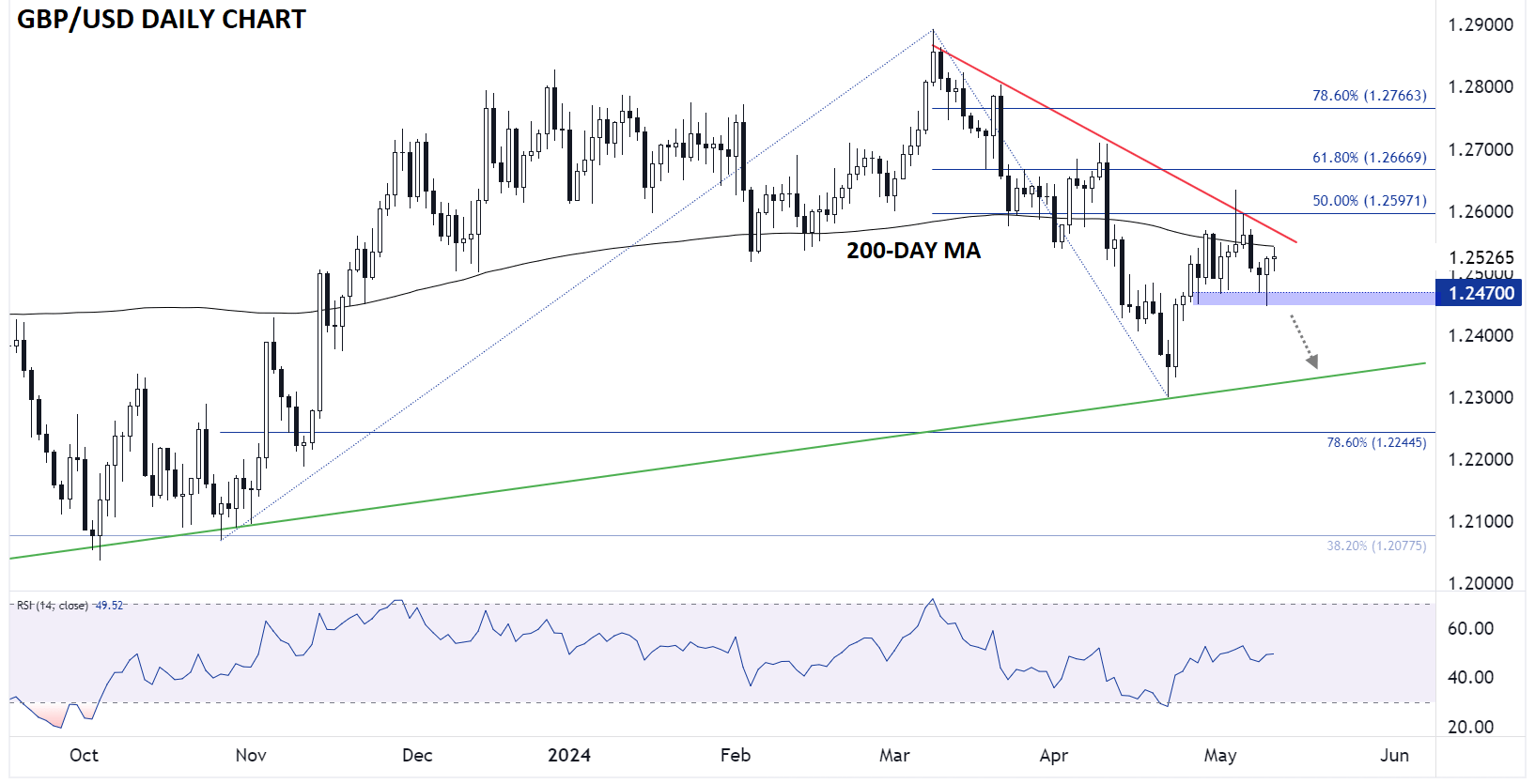Click the 1.24000 price axis label
The height and width of the screenshot is (784, 1535).
coord(1481,335)
